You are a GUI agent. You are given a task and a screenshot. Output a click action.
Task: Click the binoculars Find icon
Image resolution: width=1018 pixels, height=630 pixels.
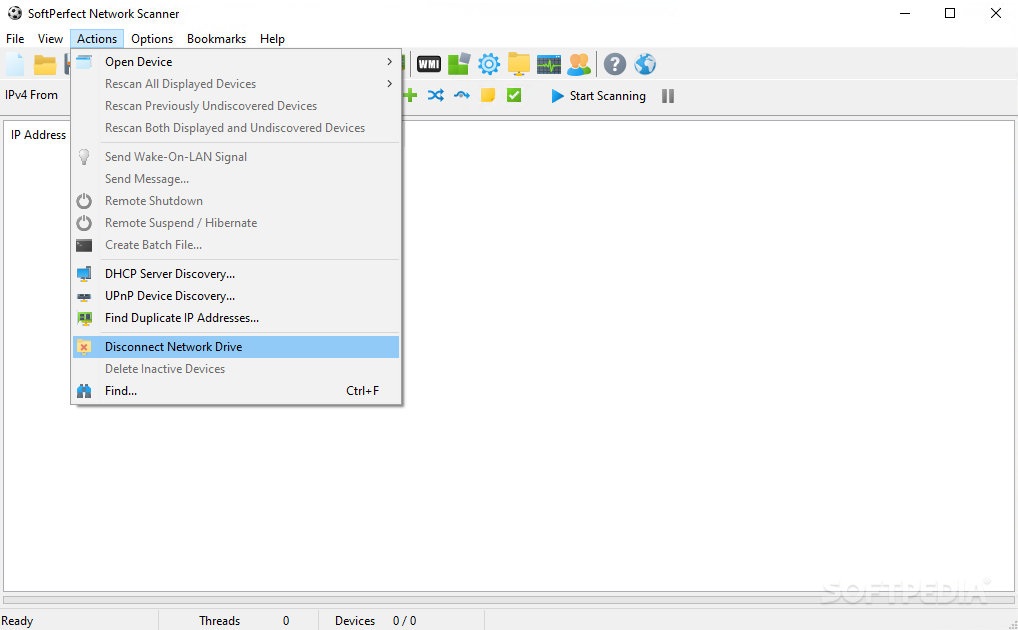84,391
